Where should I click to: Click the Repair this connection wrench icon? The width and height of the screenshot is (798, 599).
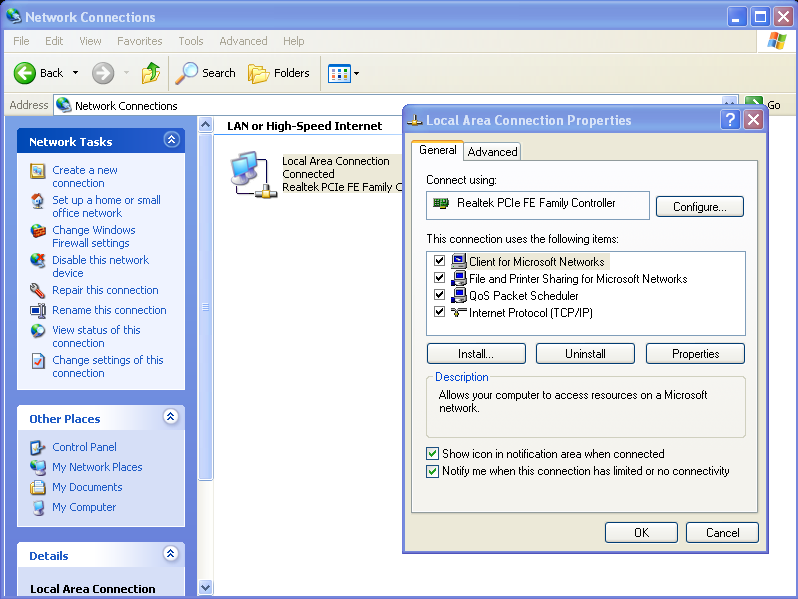pyautogui.click(x=38, y=291)
